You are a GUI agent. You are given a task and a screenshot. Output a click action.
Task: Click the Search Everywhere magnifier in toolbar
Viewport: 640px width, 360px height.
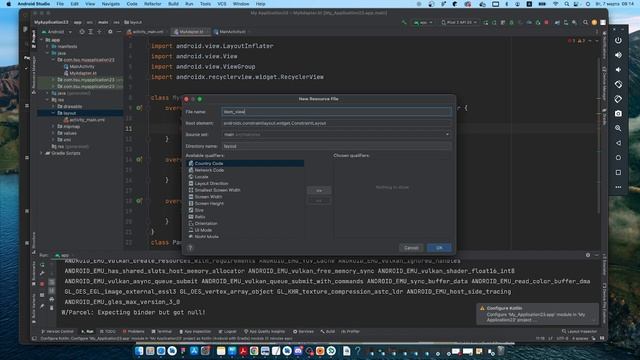(x=585, y=22)
